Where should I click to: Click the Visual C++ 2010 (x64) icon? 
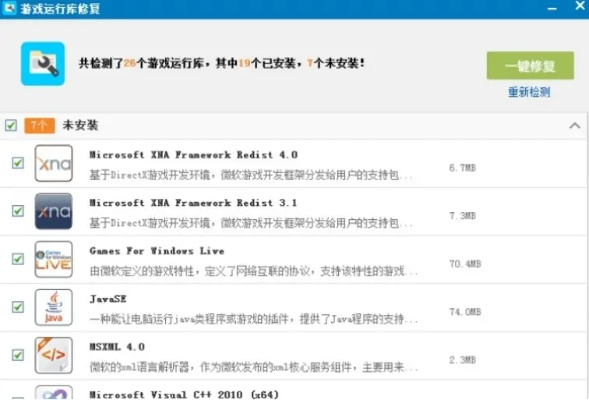click(x=54, y=392)
